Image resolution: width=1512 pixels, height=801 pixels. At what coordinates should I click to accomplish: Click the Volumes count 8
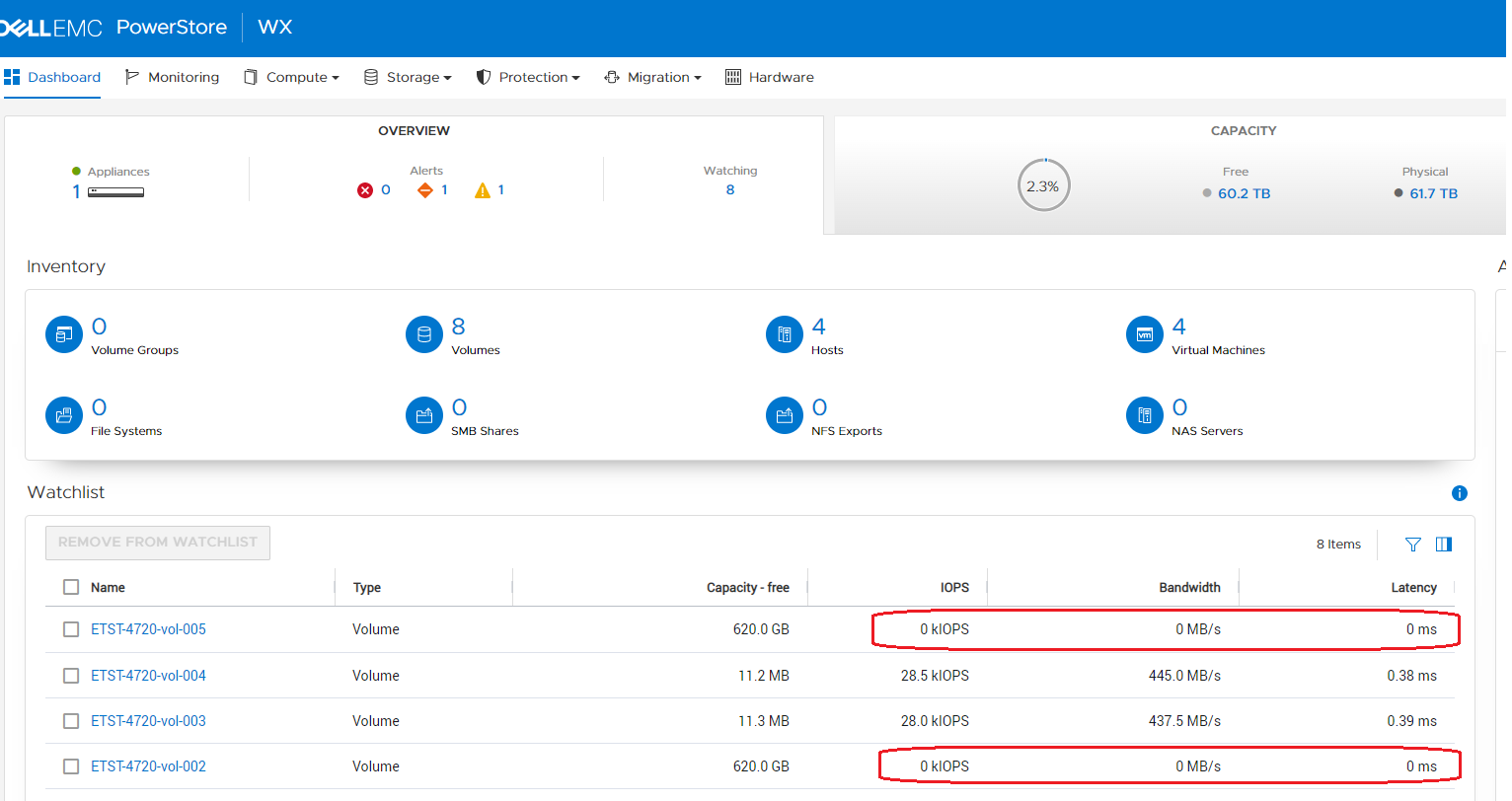[x=458, y=327]
